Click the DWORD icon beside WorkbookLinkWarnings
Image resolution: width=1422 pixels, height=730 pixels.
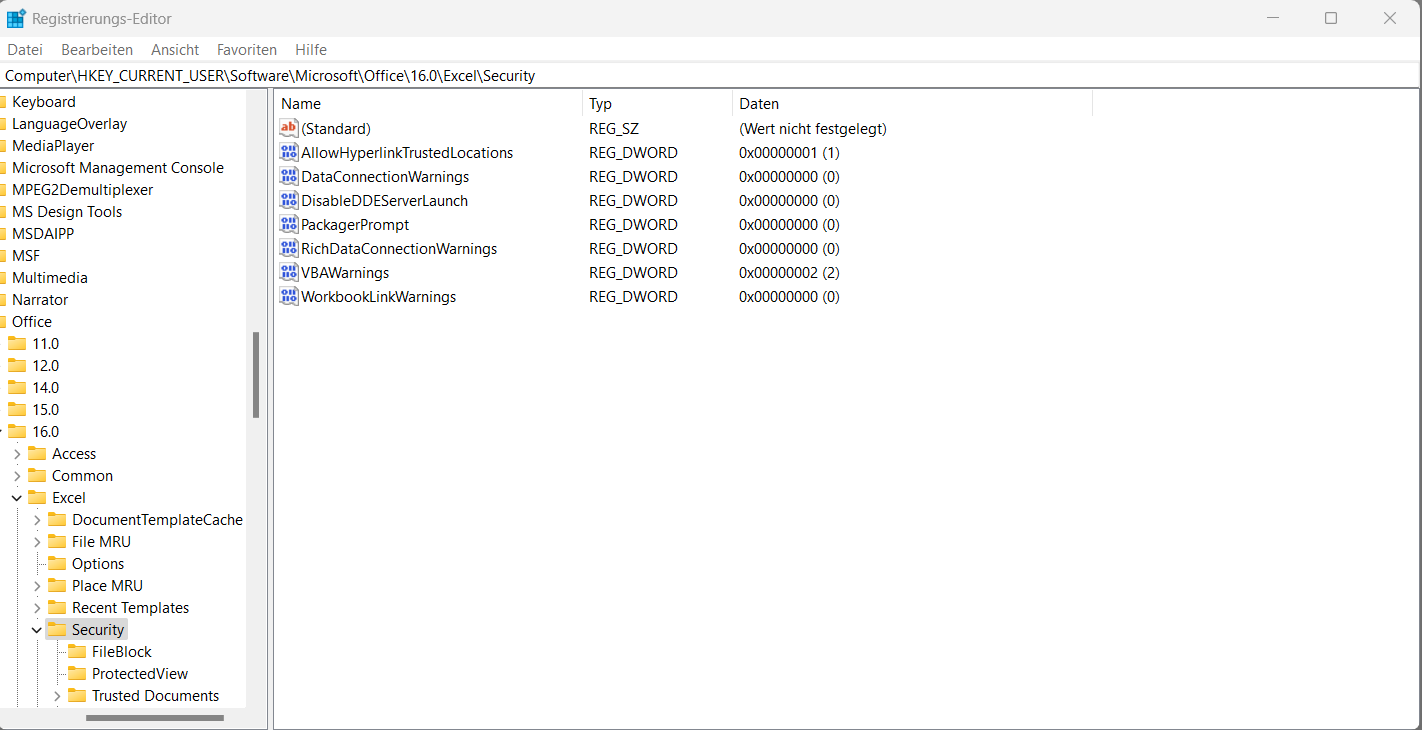pos(289,296)
